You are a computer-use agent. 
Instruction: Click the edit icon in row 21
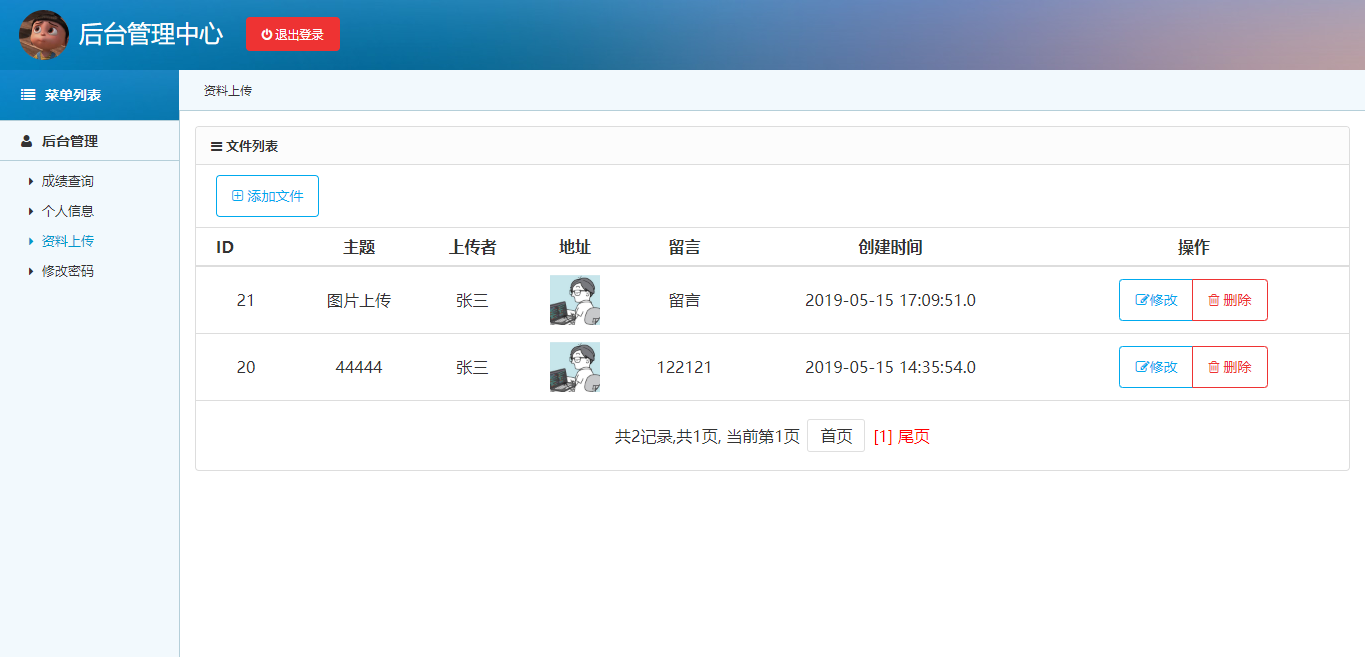click(x=1142, y=300)
